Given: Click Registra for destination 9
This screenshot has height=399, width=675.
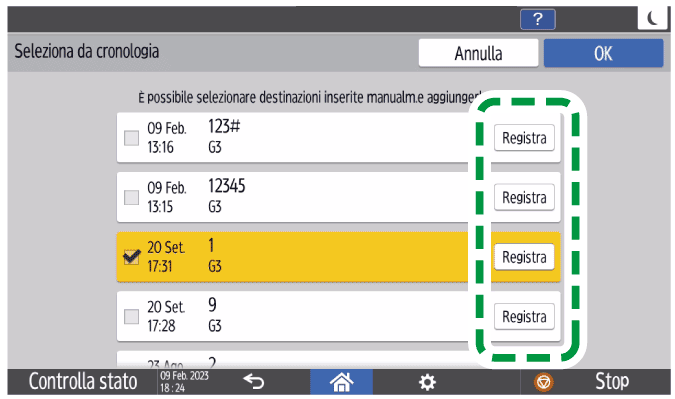Looking at the screenshot, I should click(x=524, y=316).
